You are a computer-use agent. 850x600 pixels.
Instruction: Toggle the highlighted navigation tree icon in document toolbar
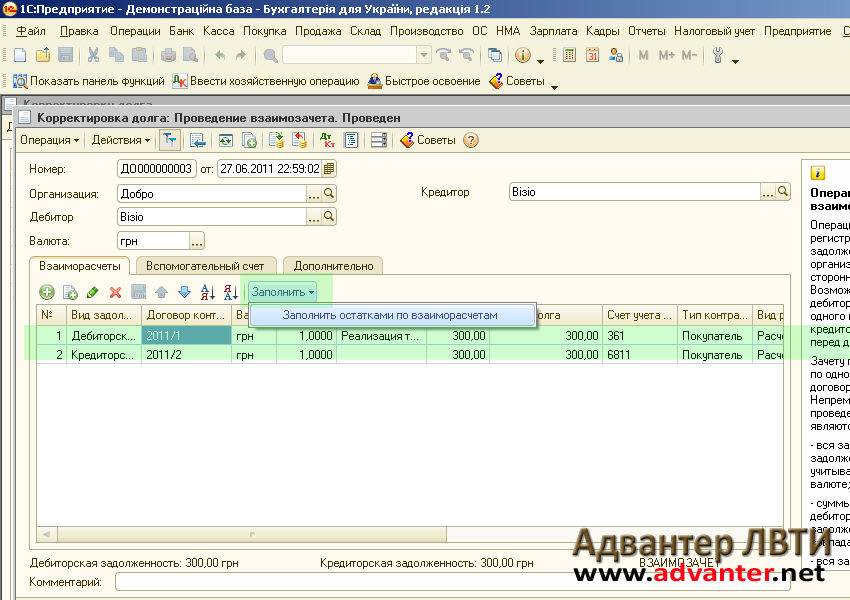point(170,140)
